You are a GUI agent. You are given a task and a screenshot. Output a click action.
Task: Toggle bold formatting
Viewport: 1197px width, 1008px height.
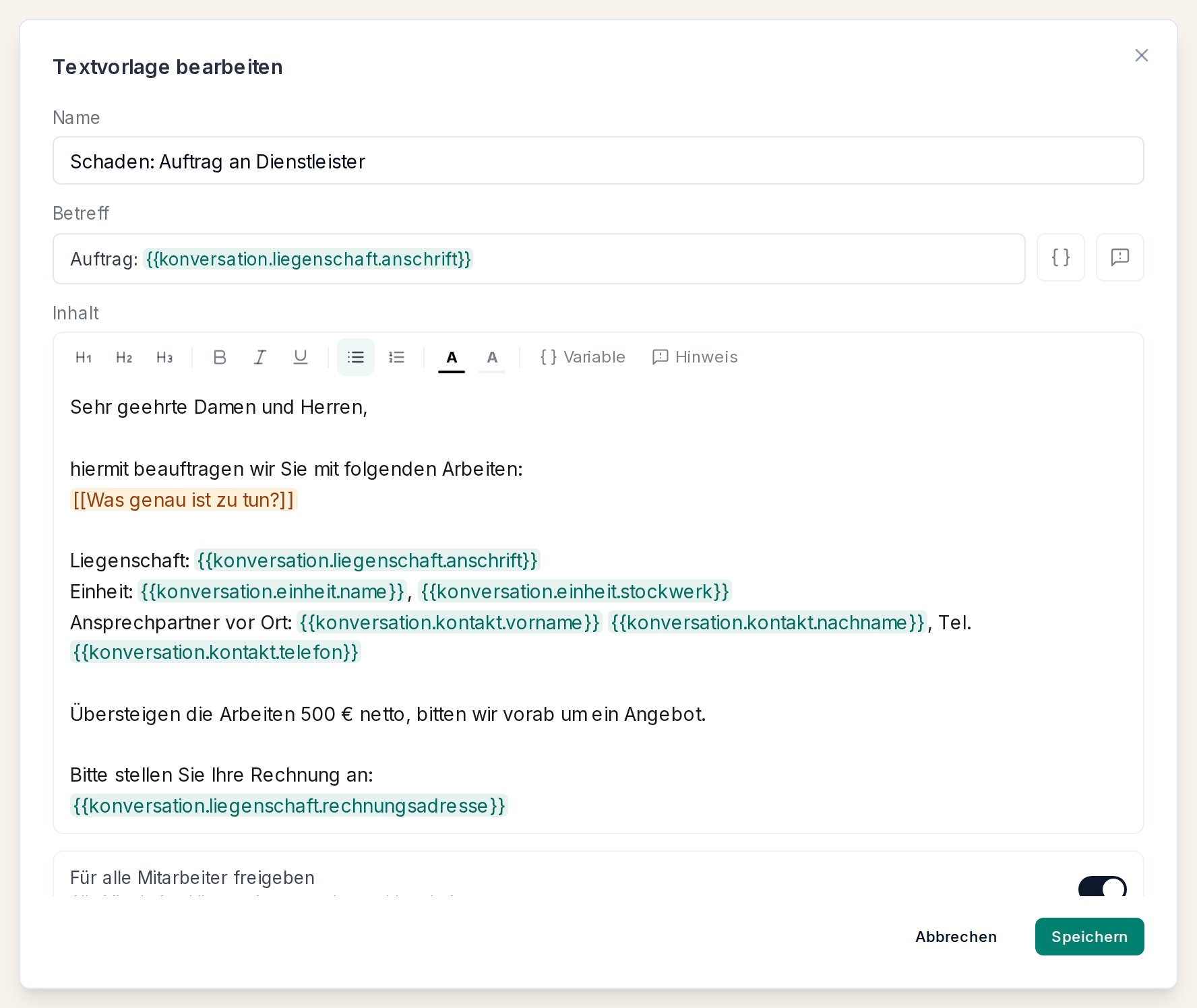220,357
